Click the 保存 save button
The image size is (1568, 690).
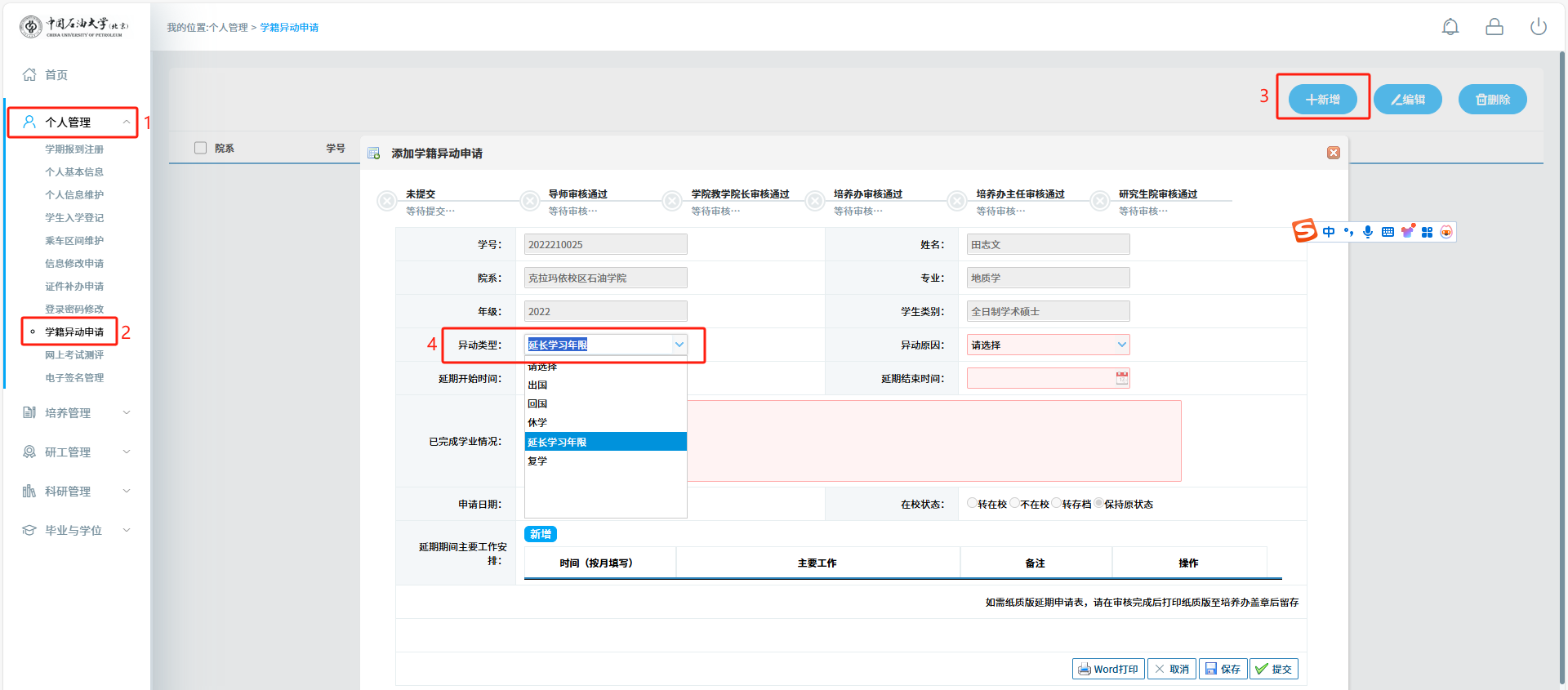(x=1223, y=669)
